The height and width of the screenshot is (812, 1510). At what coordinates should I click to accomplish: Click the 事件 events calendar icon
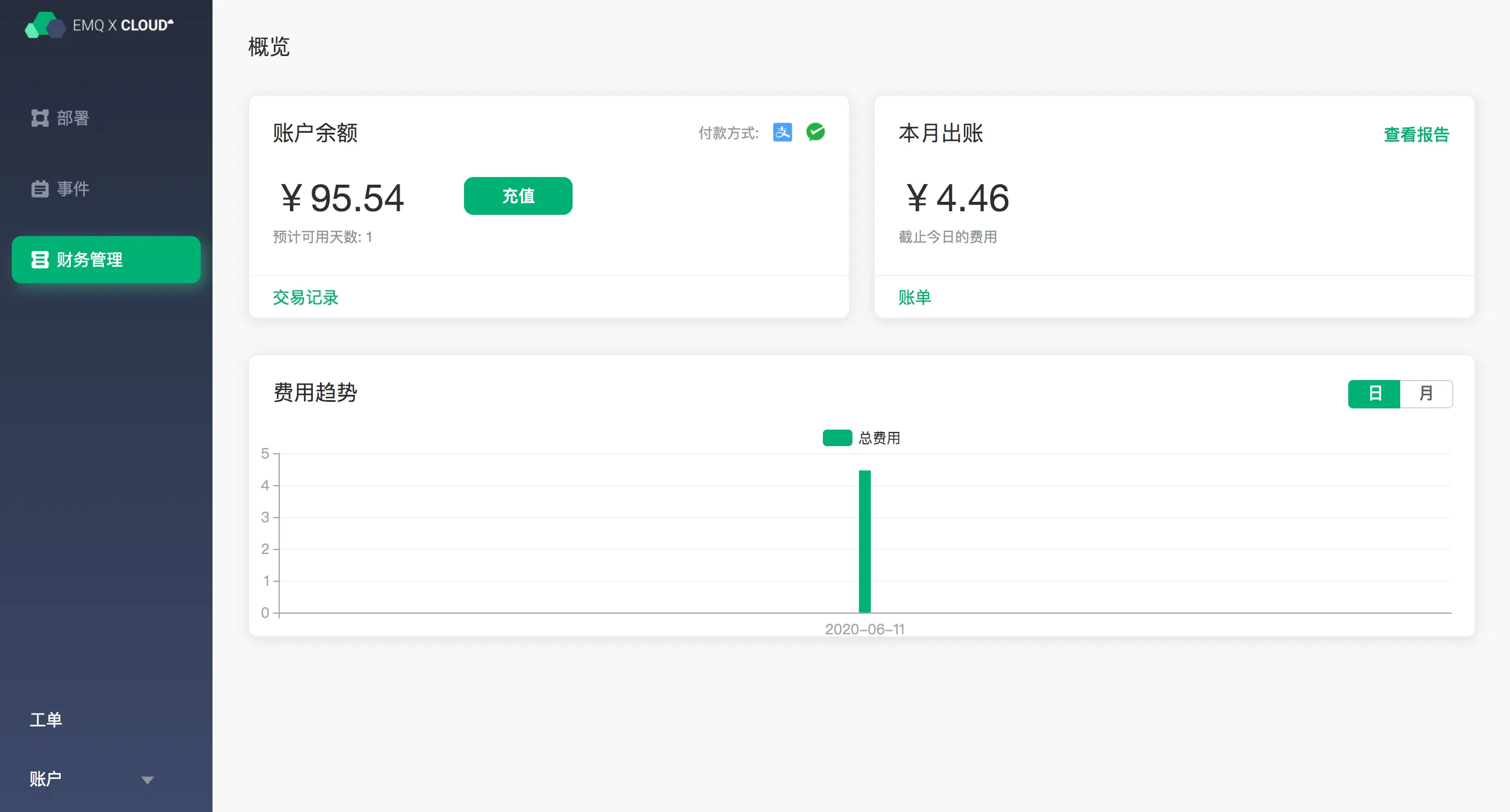(x=40, y=189)
